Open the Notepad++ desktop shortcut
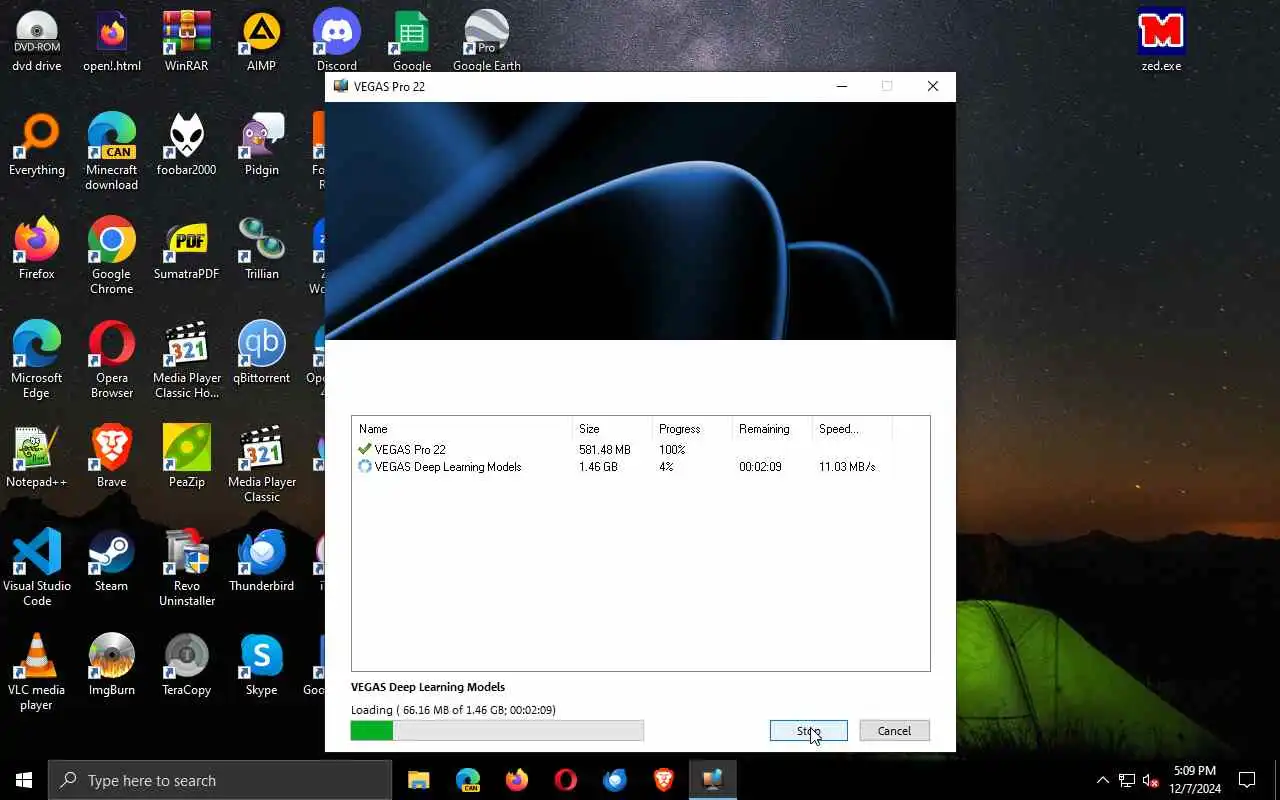Screen dimensions: 1280x800 [37, 457]
